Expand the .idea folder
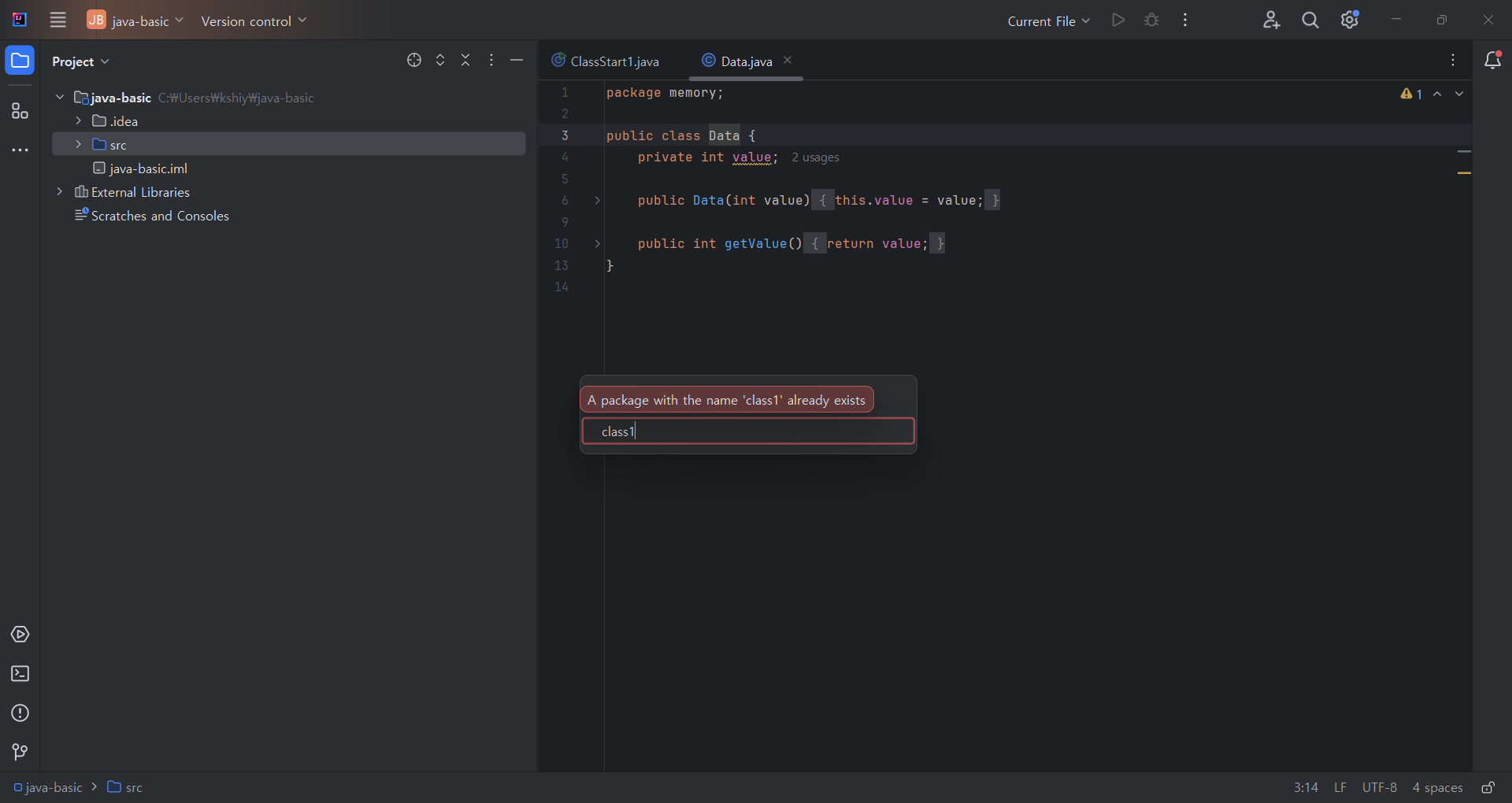The height and width of the screenshot is (803, 1512). point(78,120)
